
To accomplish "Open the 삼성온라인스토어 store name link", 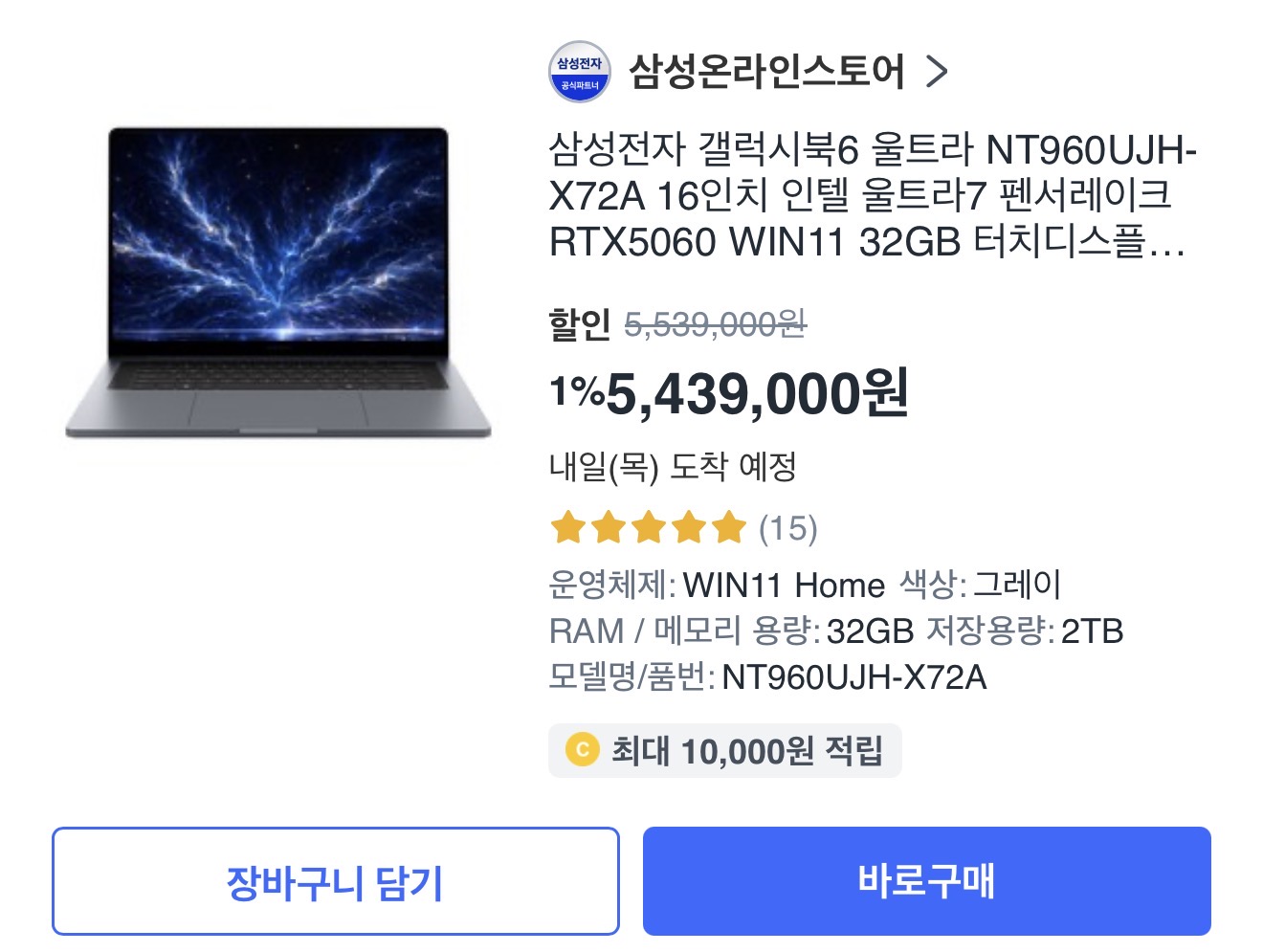I will click(x=766, y=72).
